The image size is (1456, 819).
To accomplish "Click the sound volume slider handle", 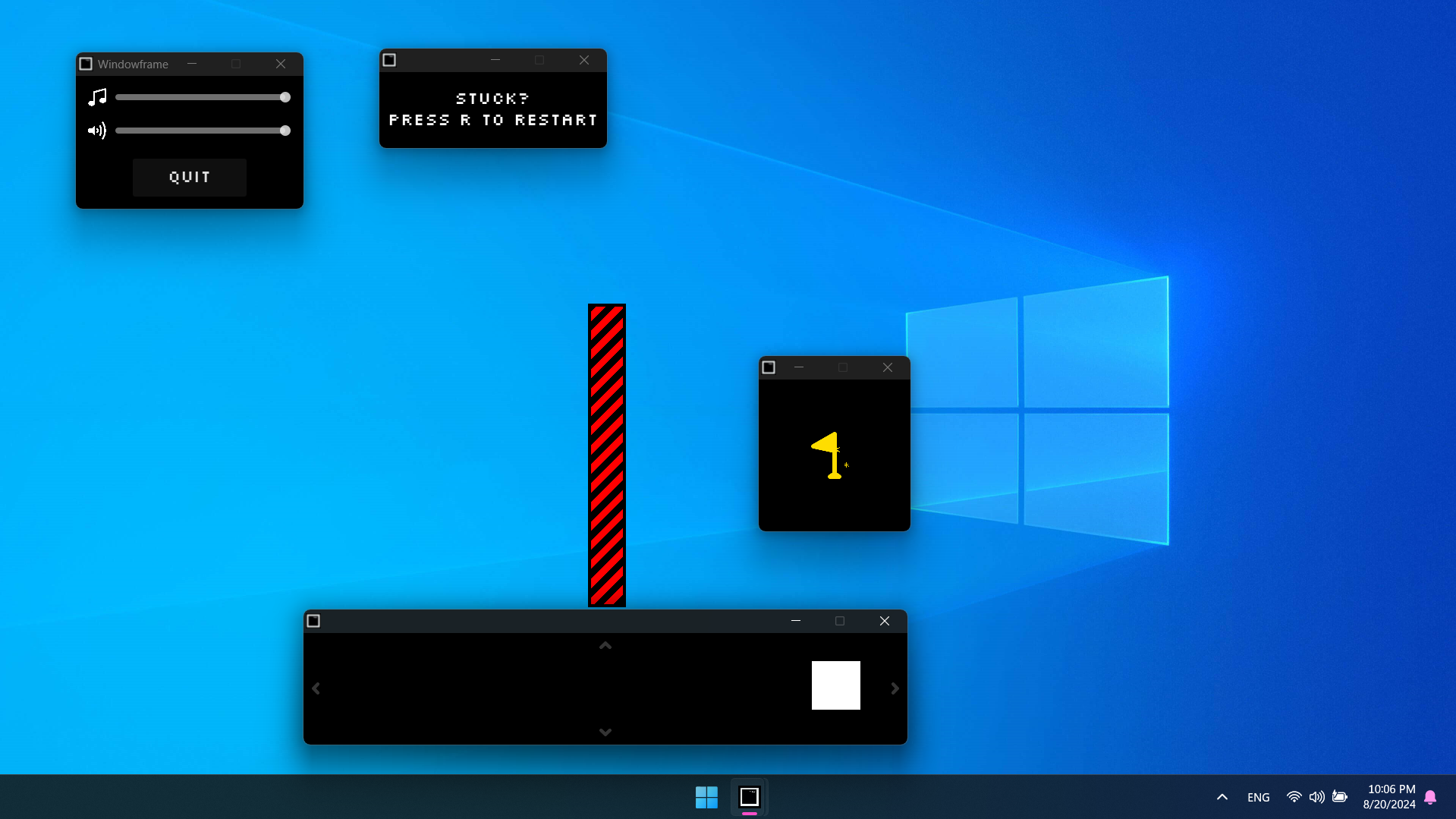I will pos(285,131).
